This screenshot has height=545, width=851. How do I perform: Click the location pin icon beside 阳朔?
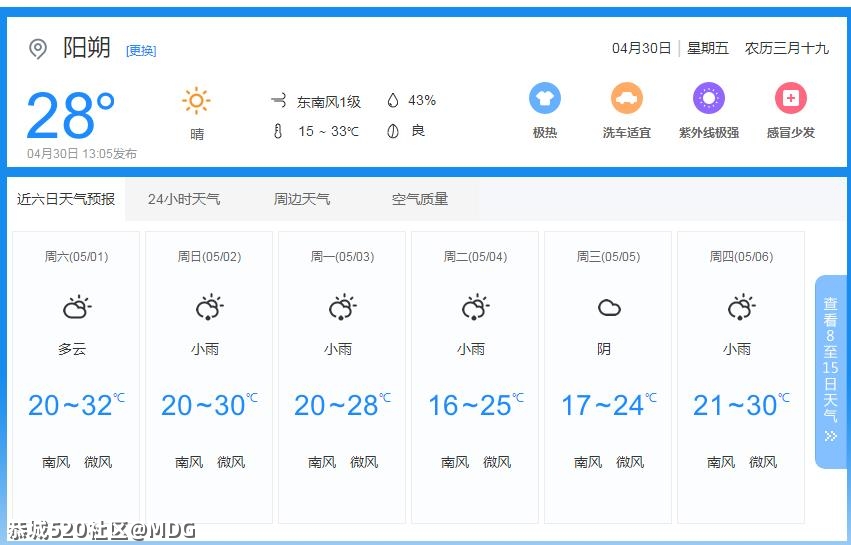pos(38,48)
